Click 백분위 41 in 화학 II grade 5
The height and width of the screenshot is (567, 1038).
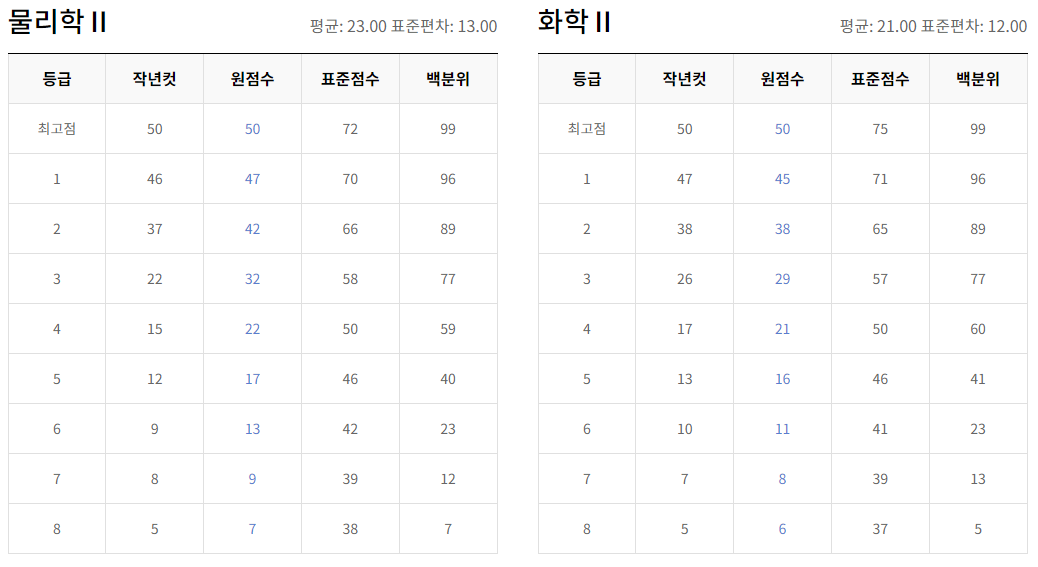[x=978, y=379]
